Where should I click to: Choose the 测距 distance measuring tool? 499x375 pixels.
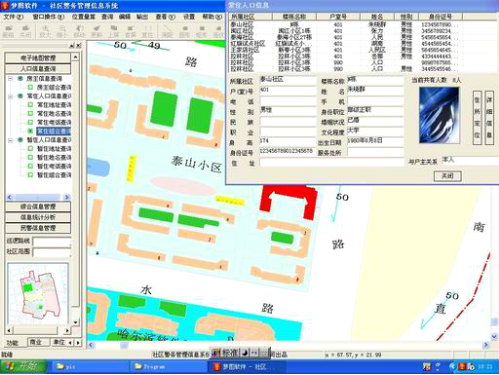(167, 31)
